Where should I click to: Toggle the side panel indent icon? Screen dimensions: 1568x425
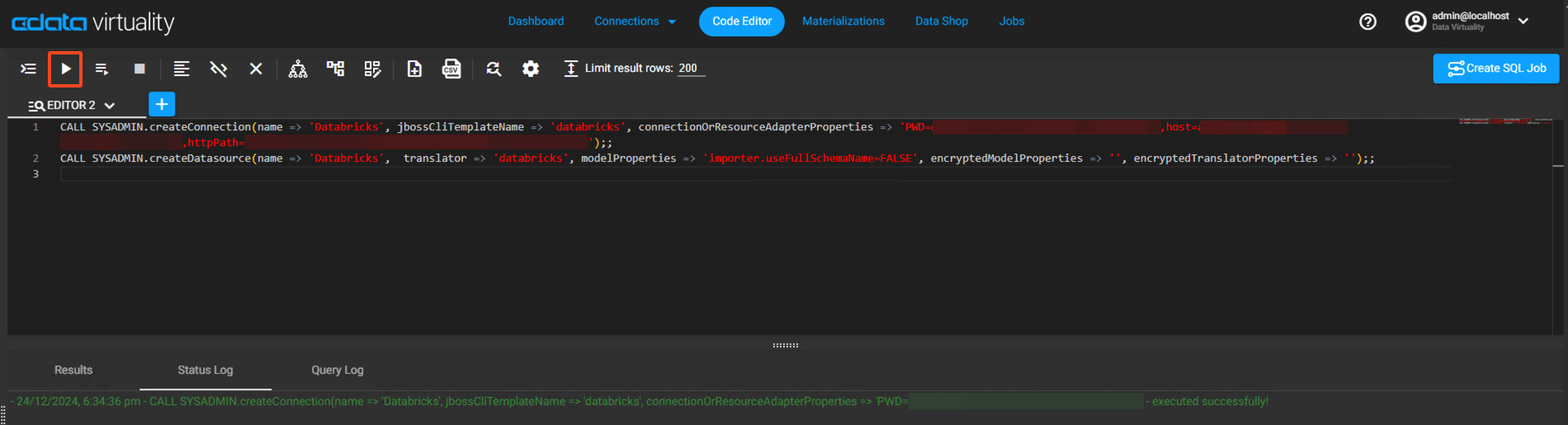[x=28, y=68]
